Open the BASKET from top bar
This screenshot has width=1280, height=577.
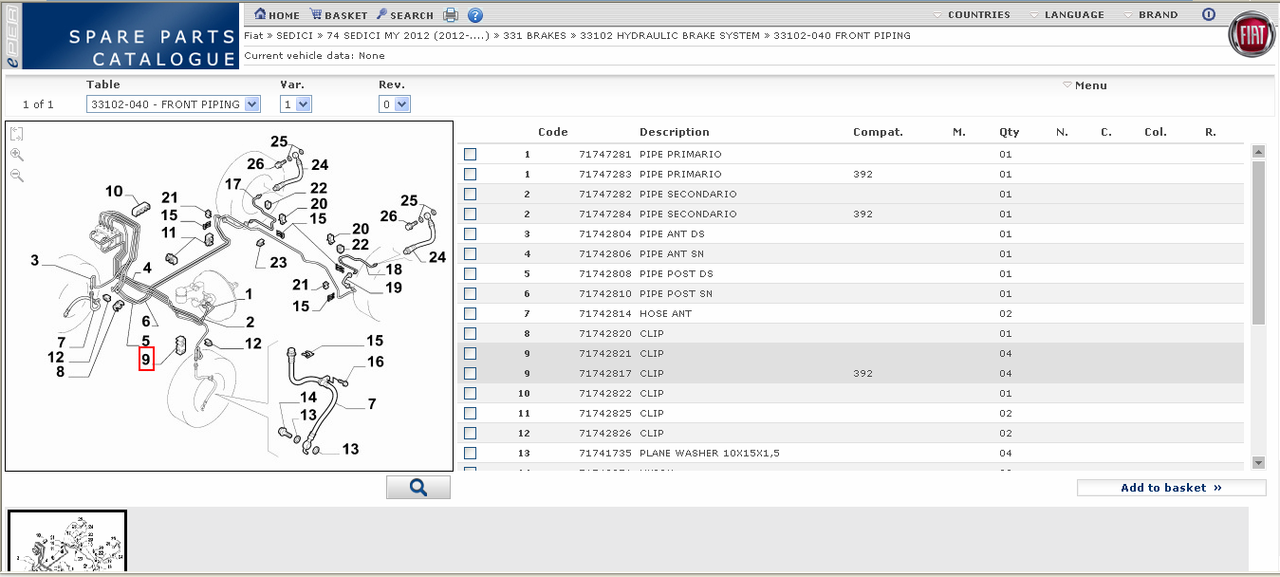click(339, 15)
